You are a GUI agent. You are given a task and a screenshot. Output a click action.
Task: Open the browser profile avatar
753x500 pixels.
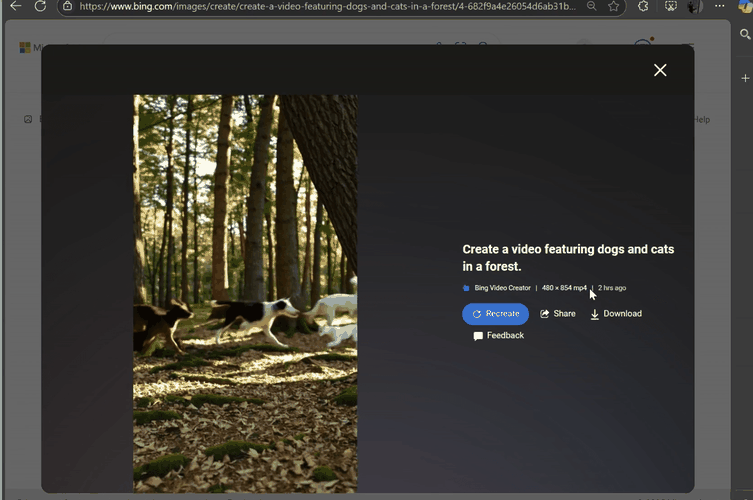tap(694, 6)
